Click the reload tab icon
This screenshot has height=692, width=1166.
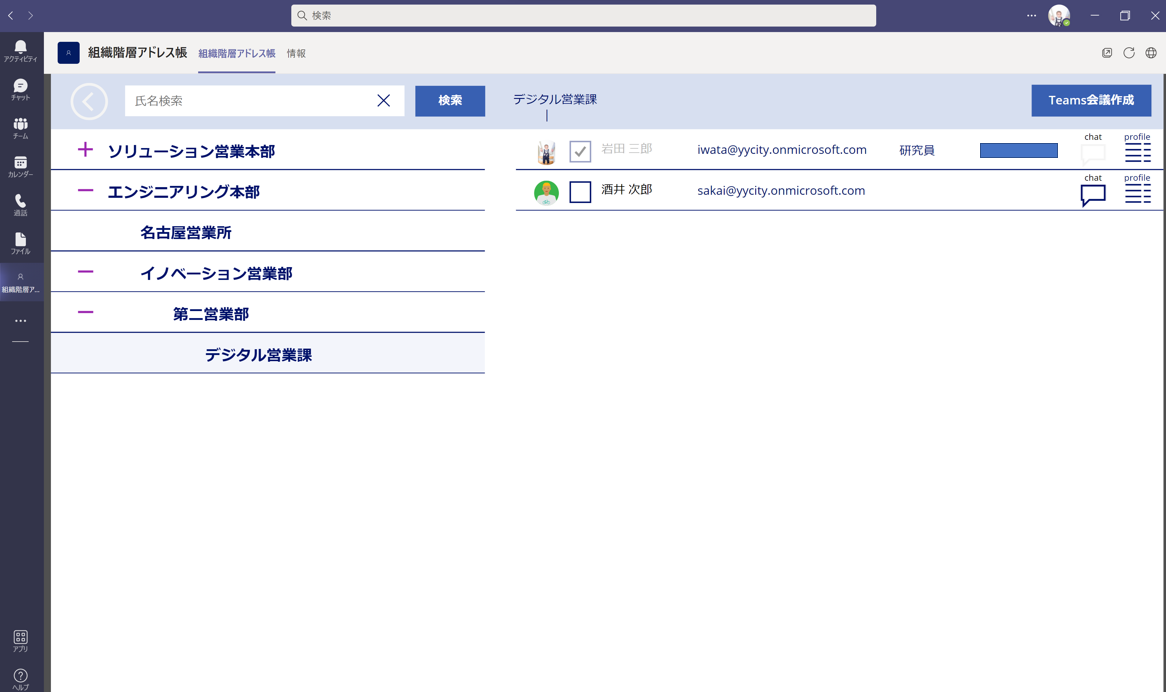[x=1129, y=53]
